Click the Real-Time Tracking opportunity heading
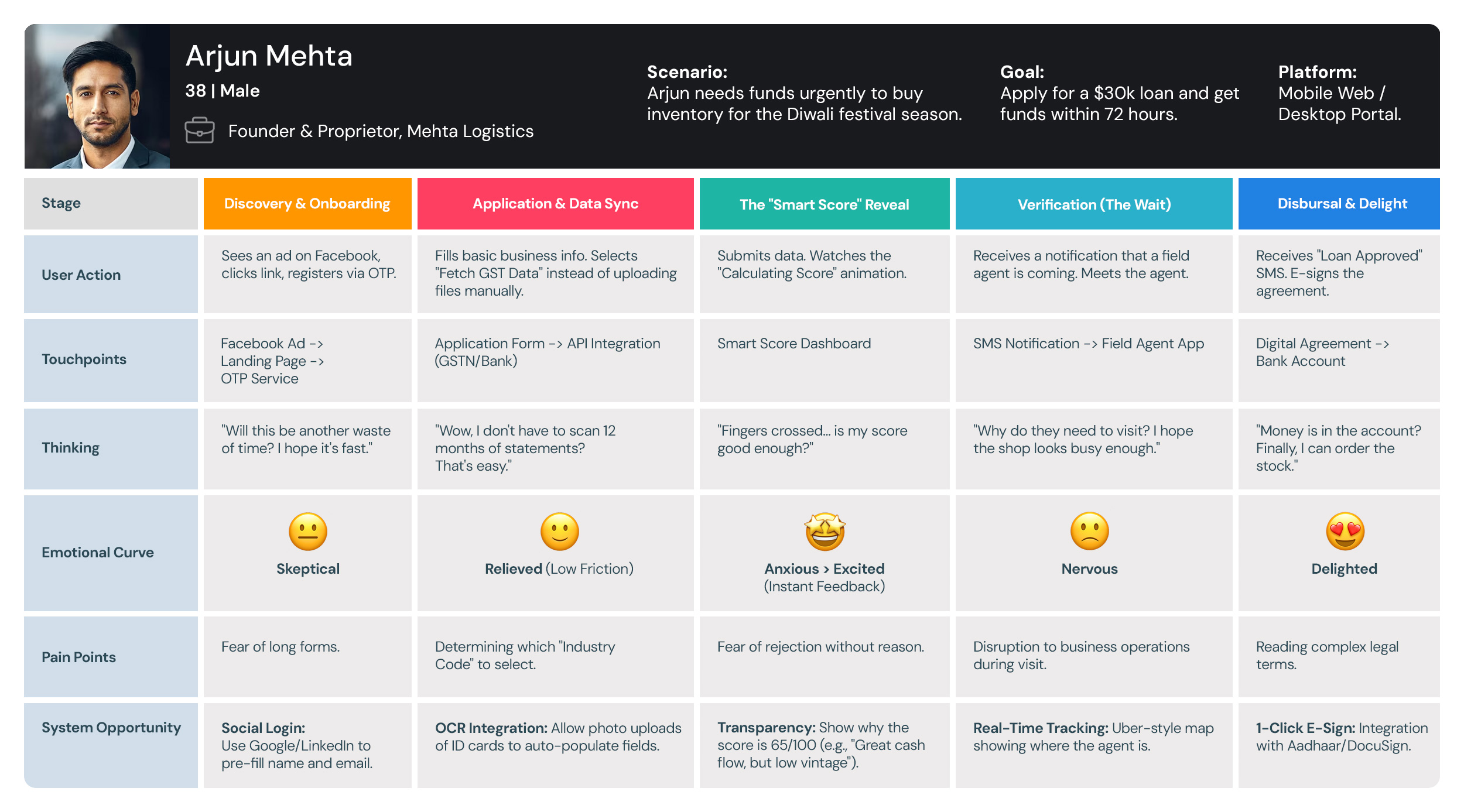 coord(1040,728)
